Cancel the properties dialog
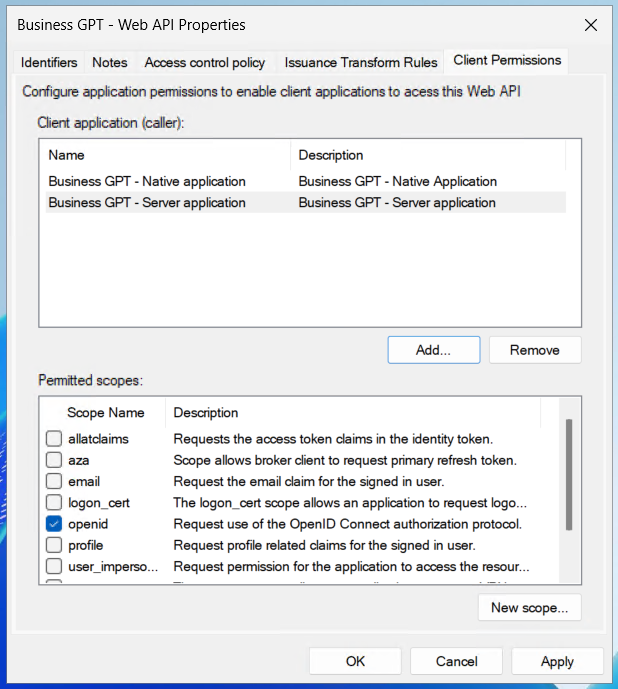 456,661
